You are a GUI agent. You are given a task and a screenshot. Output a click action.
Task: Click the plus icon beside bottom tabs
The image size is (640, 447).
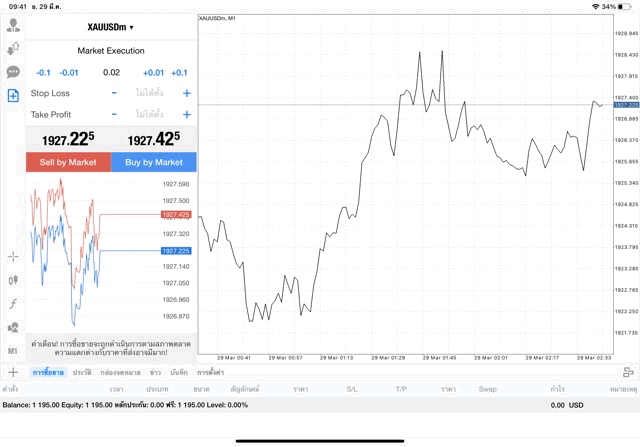(13, 372)
